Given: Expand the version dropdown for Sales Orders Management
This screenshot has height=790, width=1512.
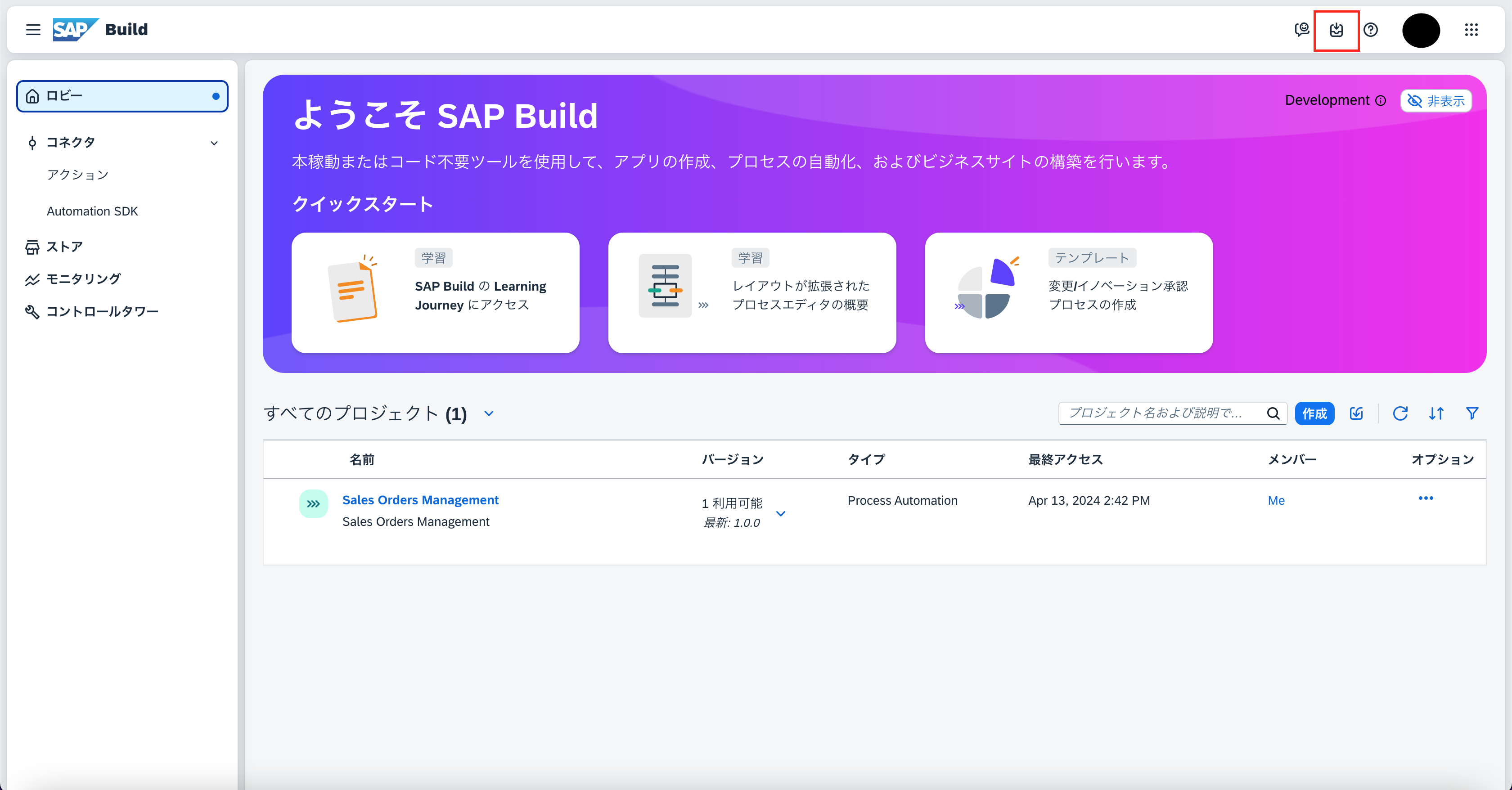Looking at the screenshot, I should (x=781, y=513).
